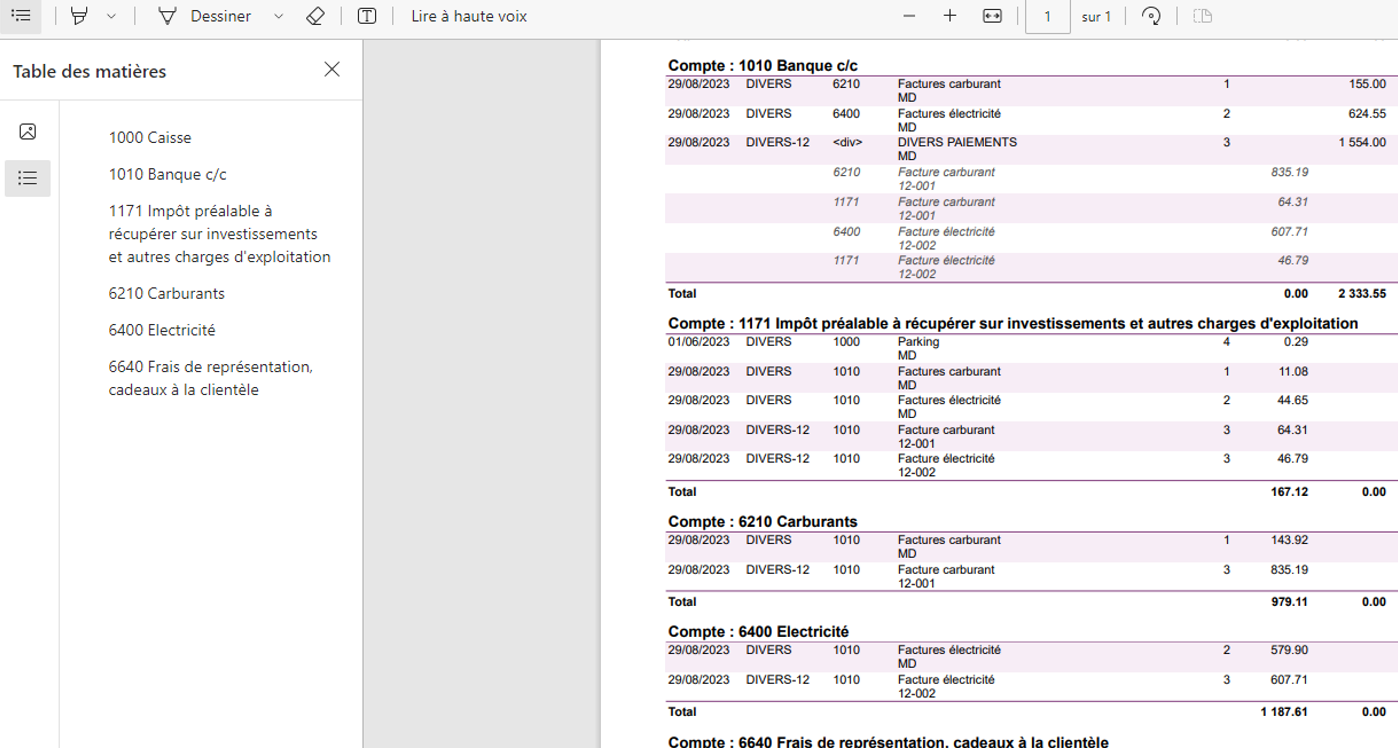Select the eraser tool
Viewport: 1398px width, 748px height.
315,16
